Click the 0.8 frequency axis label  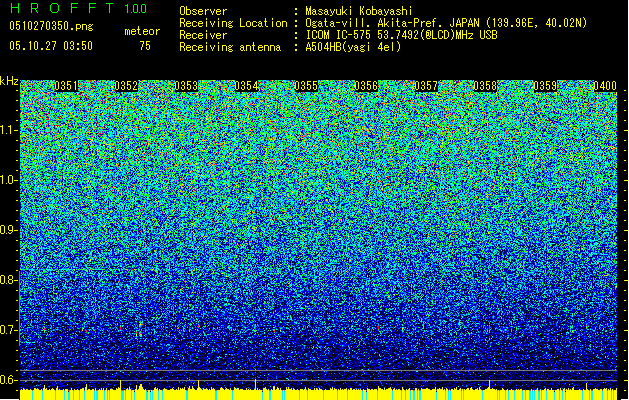[x=8, y=280]
